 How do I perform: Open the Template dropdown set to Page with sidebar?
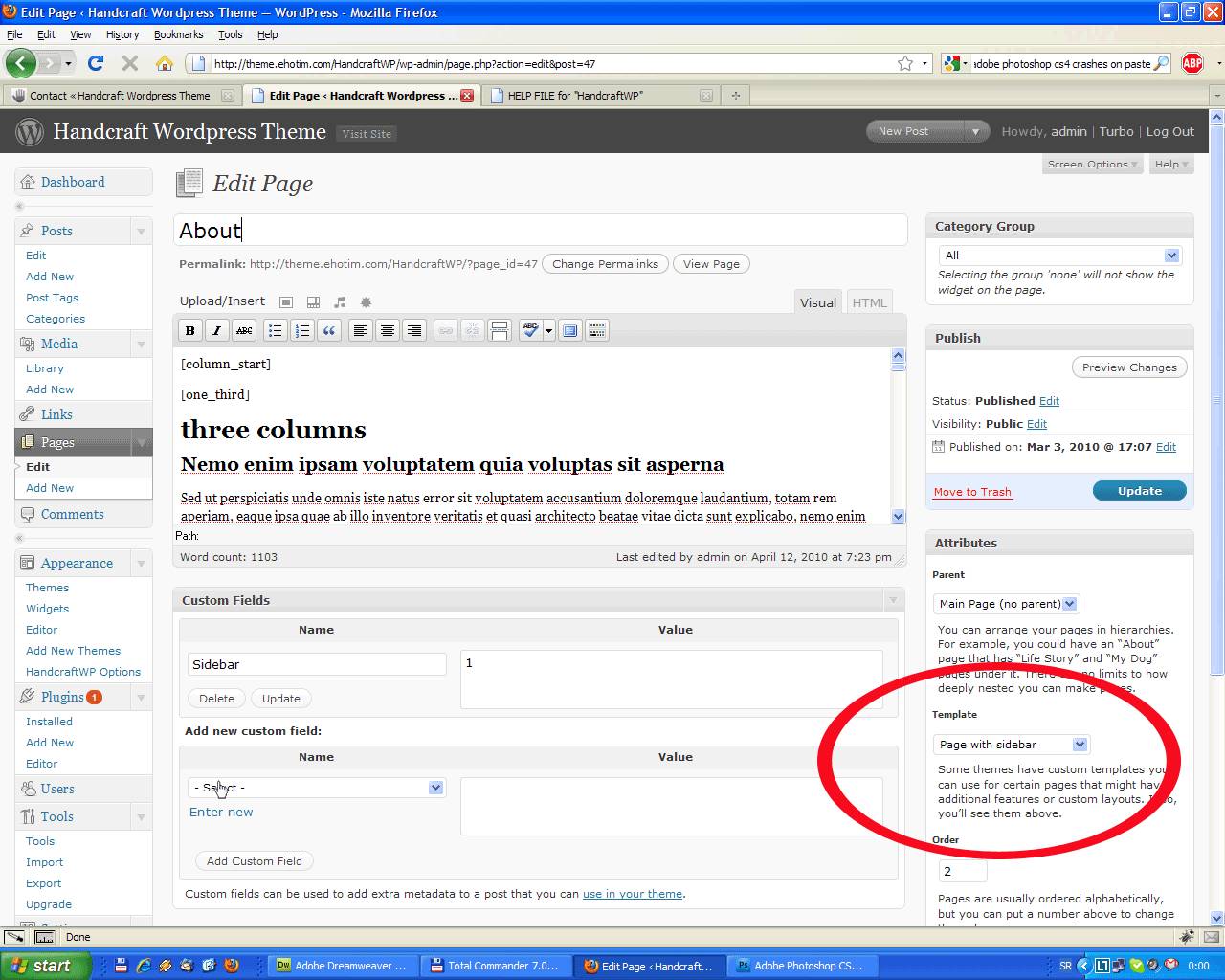1012,745
